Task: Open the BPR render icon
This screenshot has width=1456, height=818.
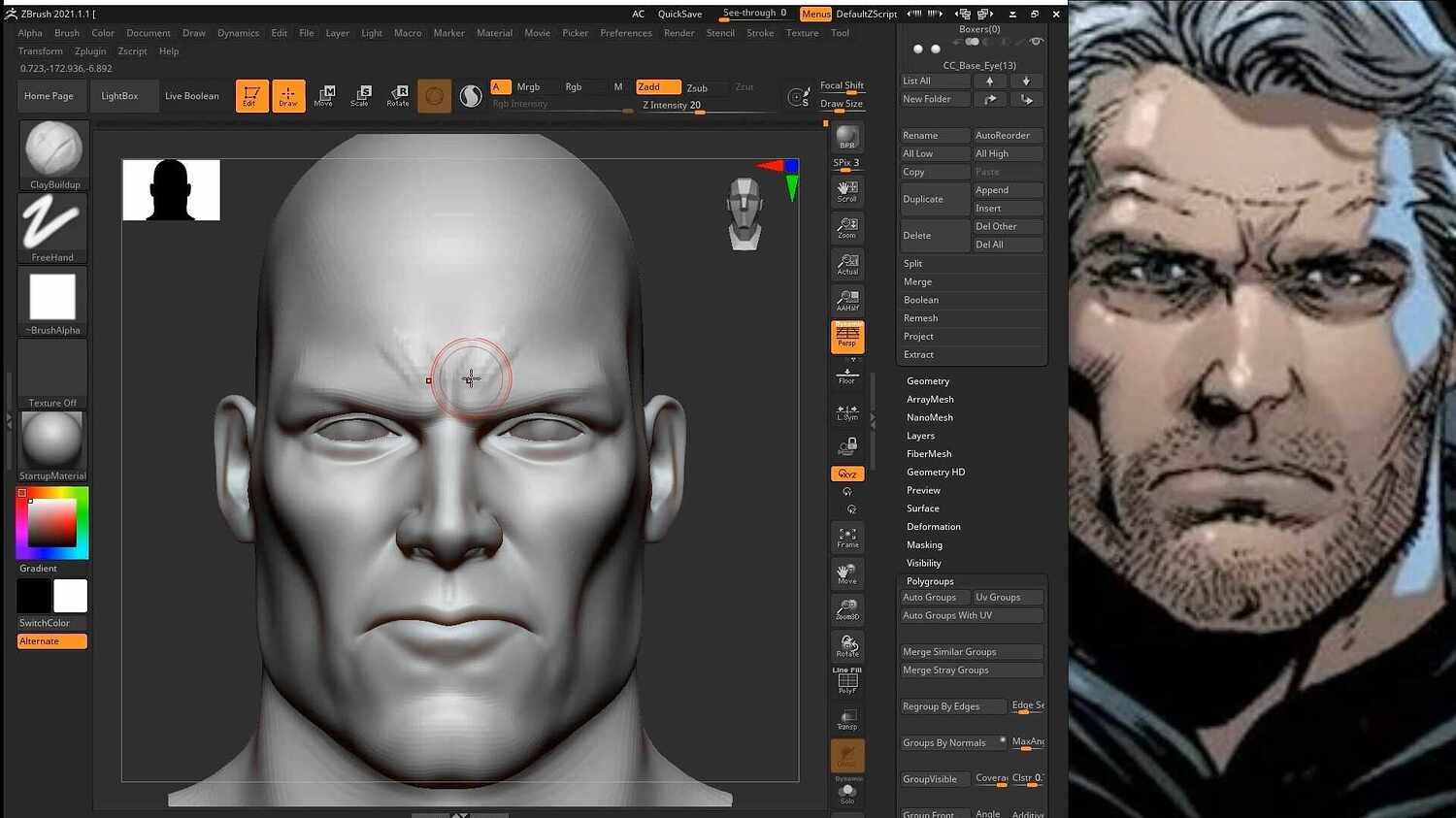Action: [x=846, y=136]
